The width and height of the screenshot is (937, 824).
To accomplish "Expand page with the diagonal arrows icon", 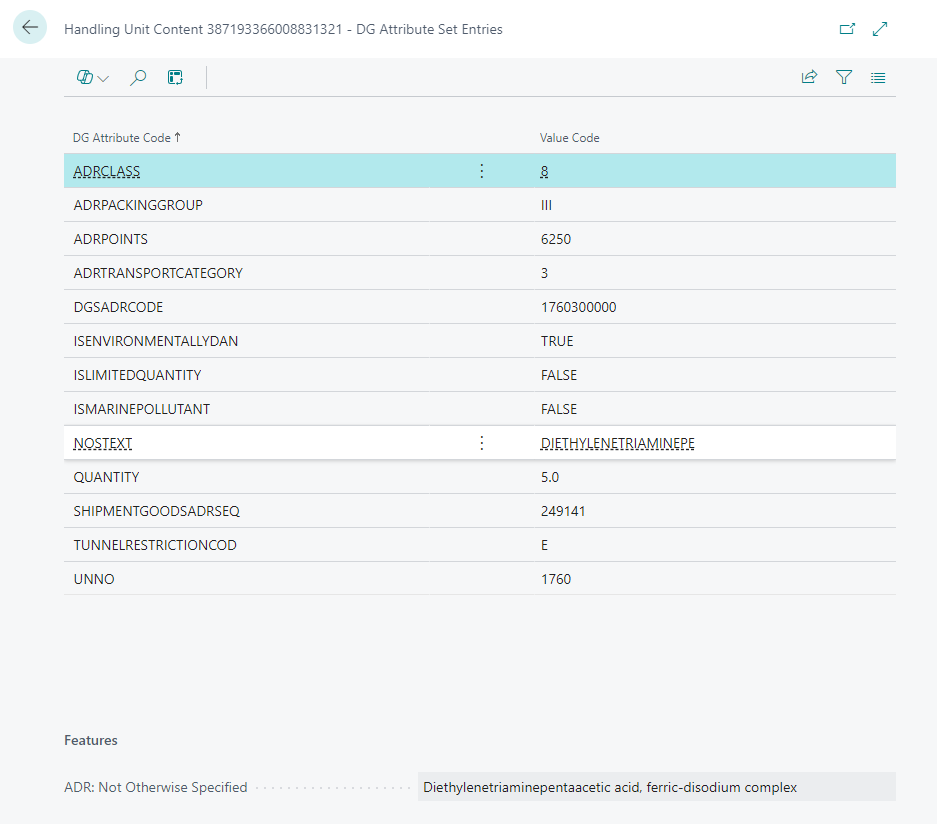I will (880, 29).
